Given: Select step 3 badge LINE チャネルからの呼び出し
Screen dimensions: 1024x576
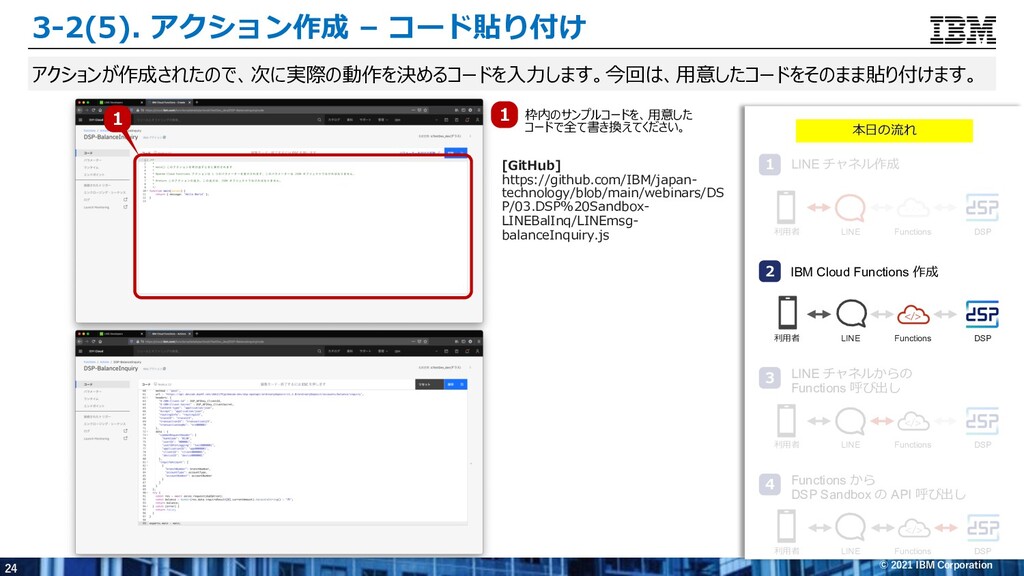Looking at the screenshot, I should tap(769, 378).
